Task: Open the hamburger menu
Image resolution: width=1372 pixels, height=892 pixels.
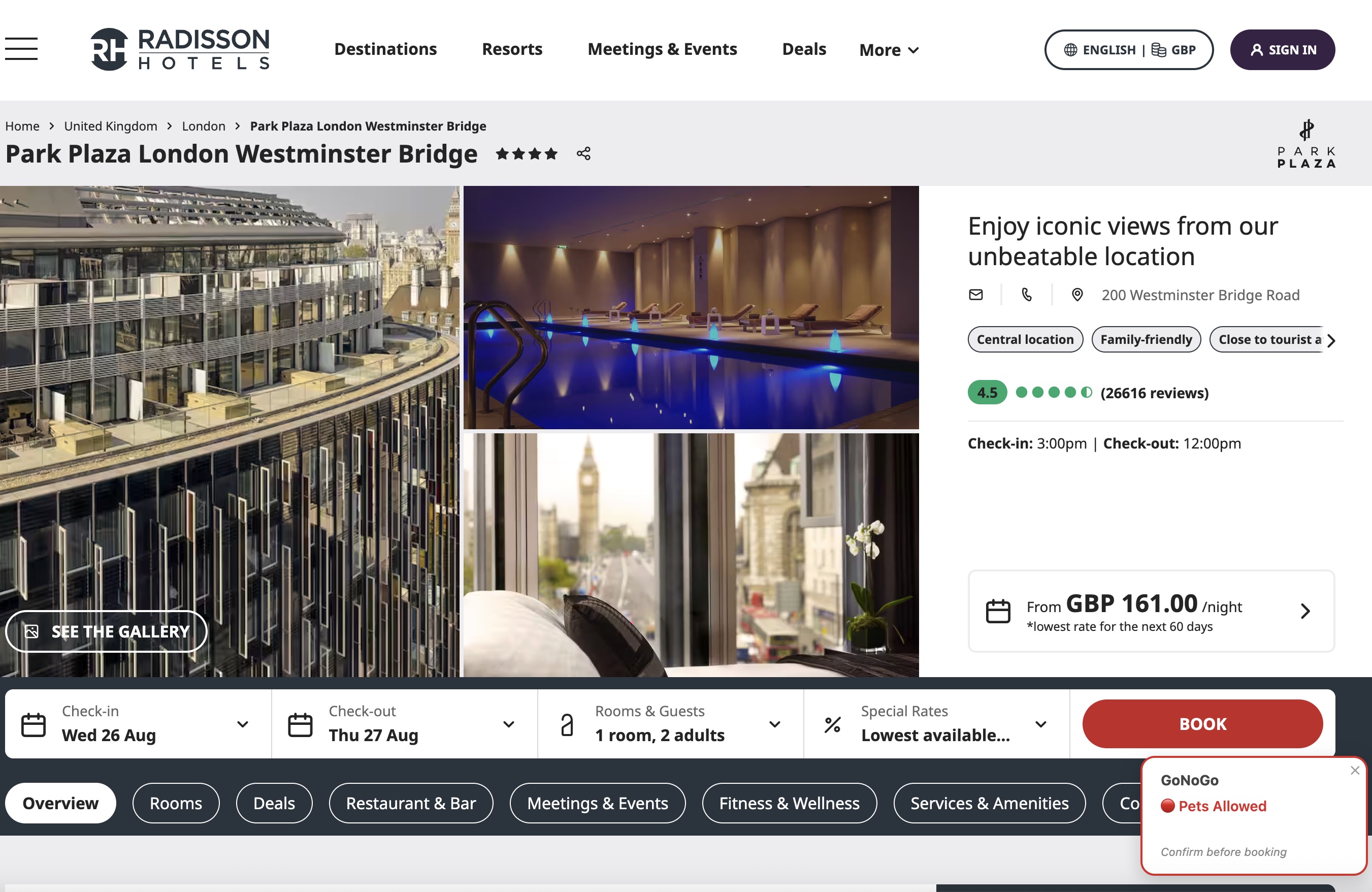Action: point(21,48)
